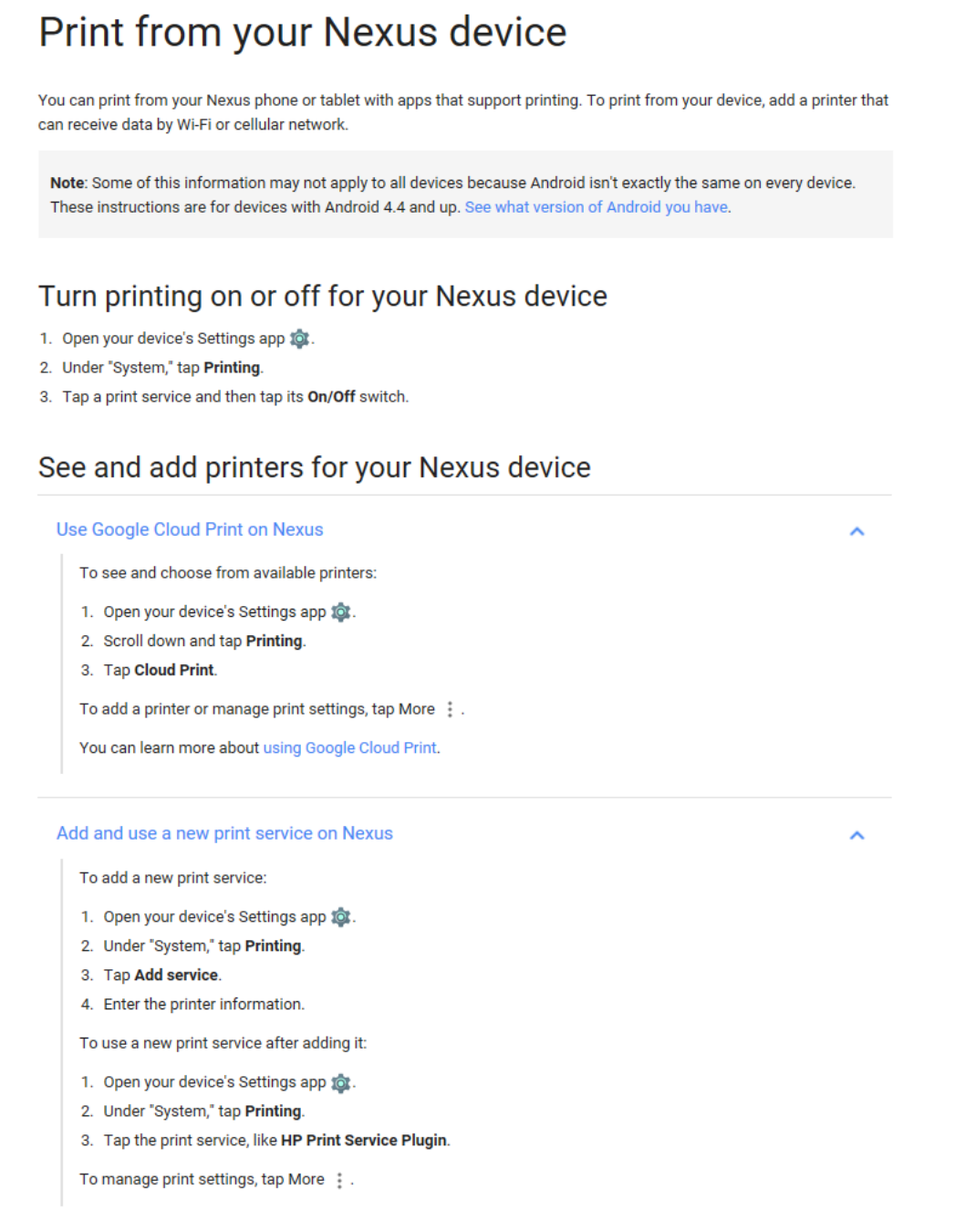Click the More three-dot icon after 'manage print settings, tap More'
This screenshot has height=1232, width=955.
point(450,709)
